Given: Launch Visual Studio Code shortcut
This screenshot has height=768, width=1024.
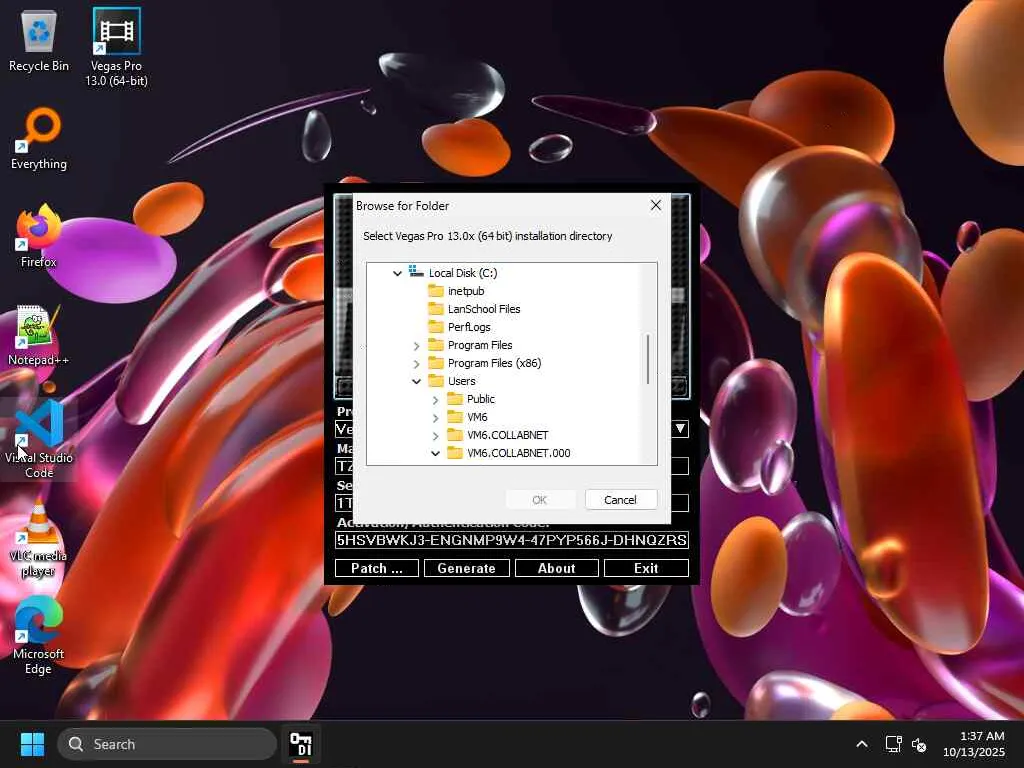Looking at the screenshot, I should tap(39, 439).
